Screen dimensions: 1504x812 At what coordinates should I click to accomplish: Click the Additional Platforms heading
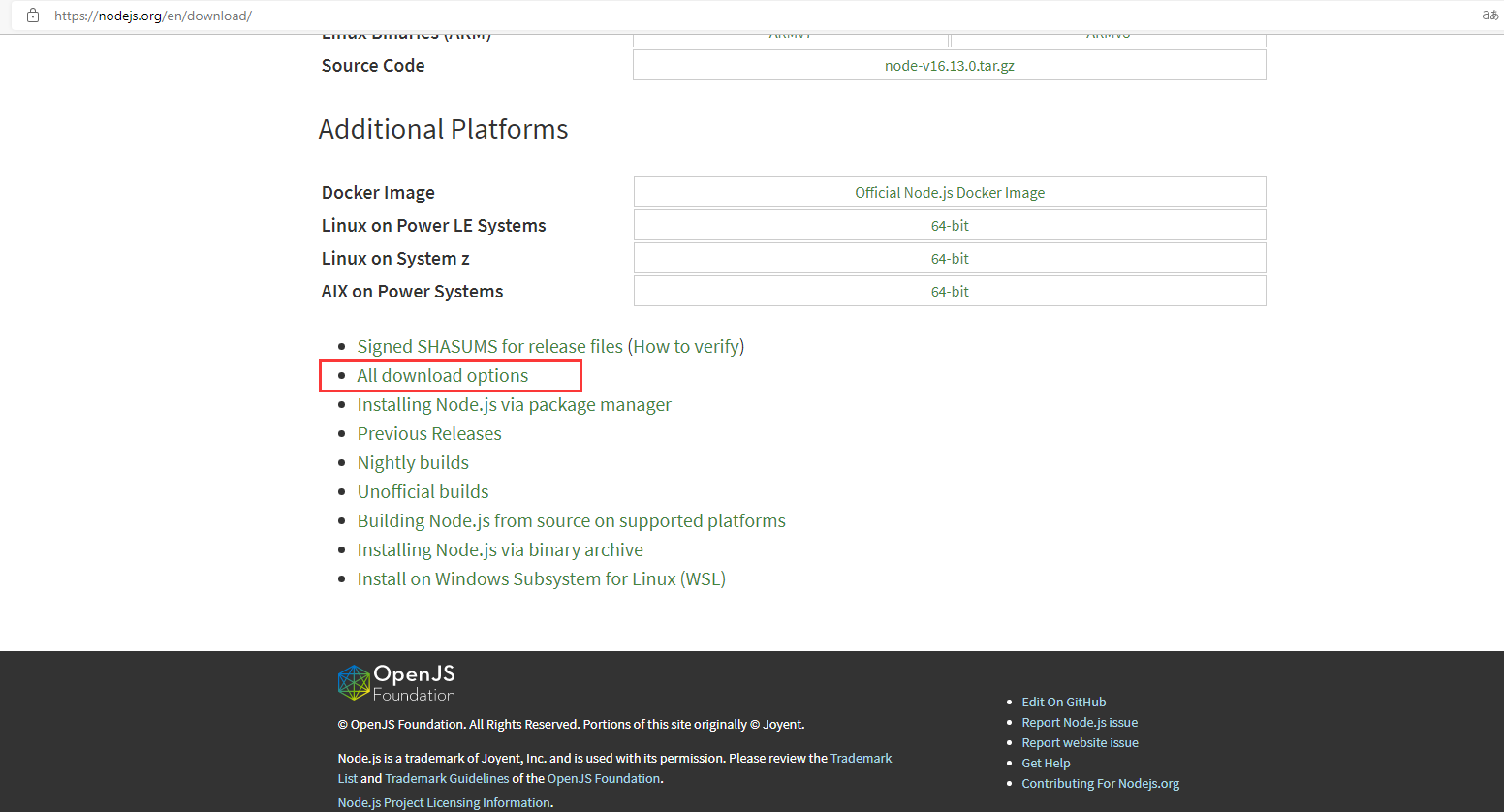[x=444, y=130]
